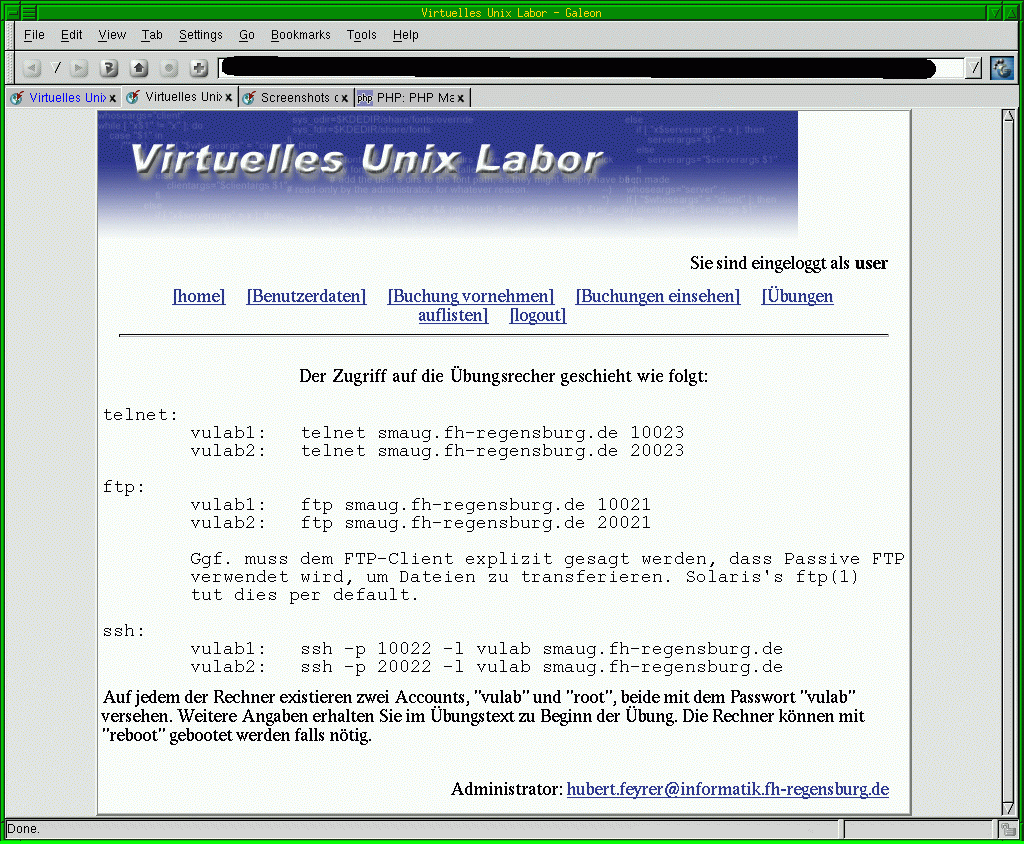Open the Edit menu
1024x844 pixels.
[x=71, y=35]
